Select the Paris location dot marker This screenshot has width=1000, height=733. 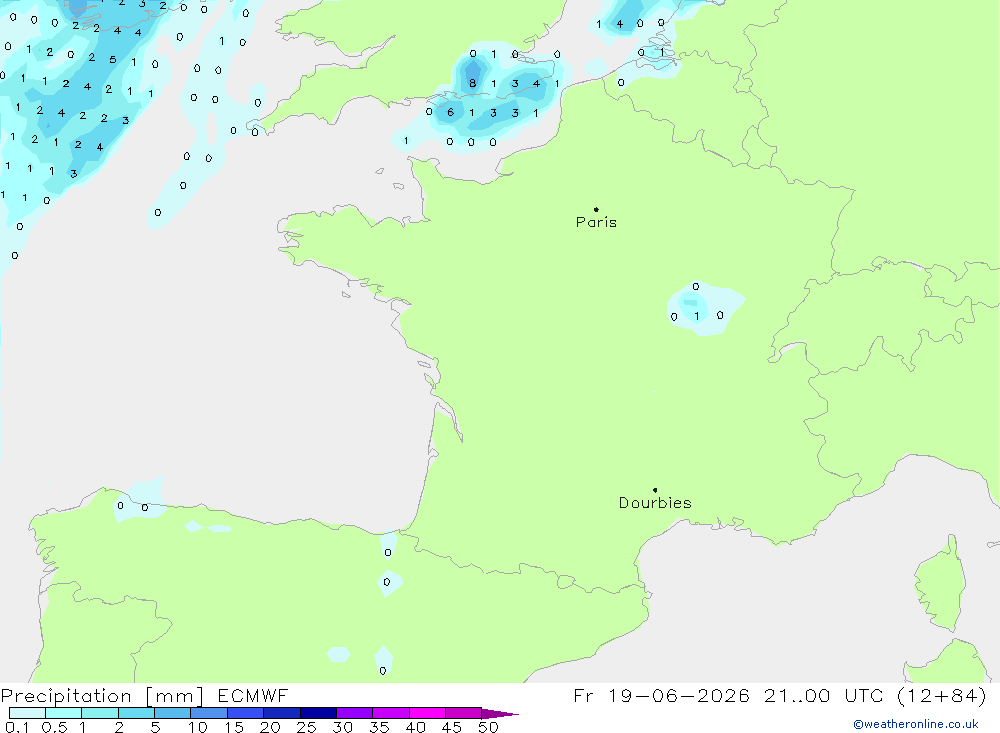[x=596, y=209]
